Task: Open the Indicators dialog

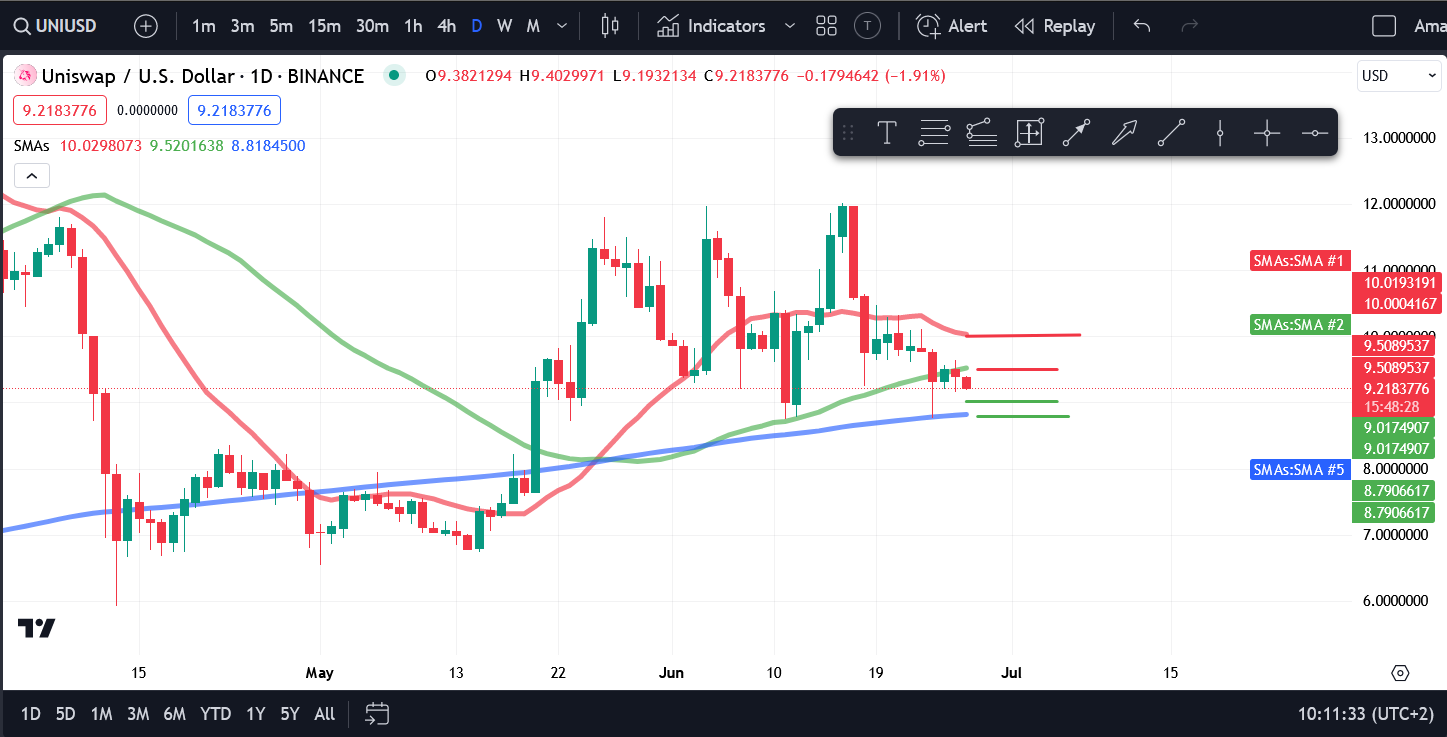Action: 713,26
